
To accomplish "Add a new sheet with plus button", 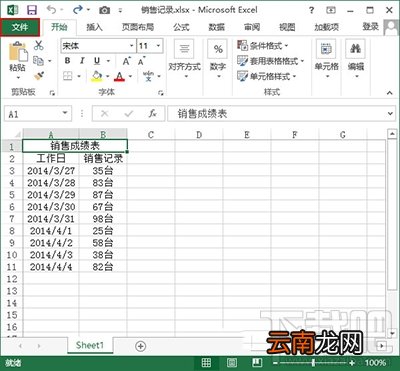I will coord(141,346).
